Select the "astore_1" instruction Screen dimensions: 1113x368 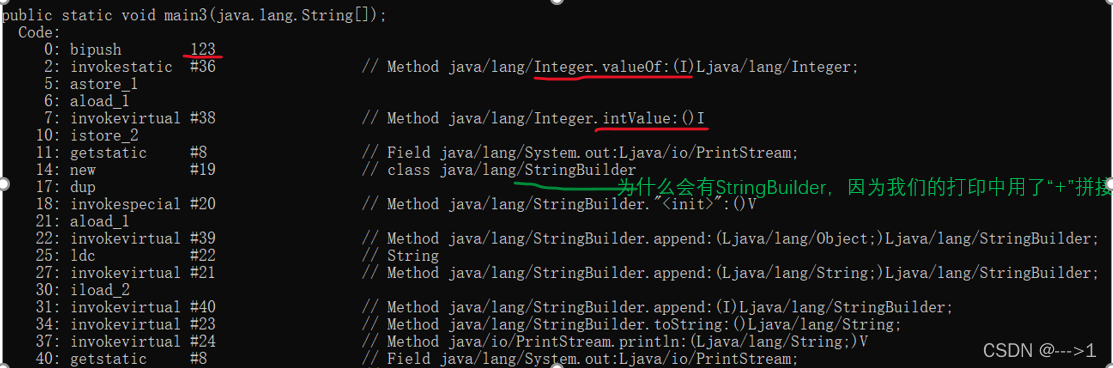104,84
